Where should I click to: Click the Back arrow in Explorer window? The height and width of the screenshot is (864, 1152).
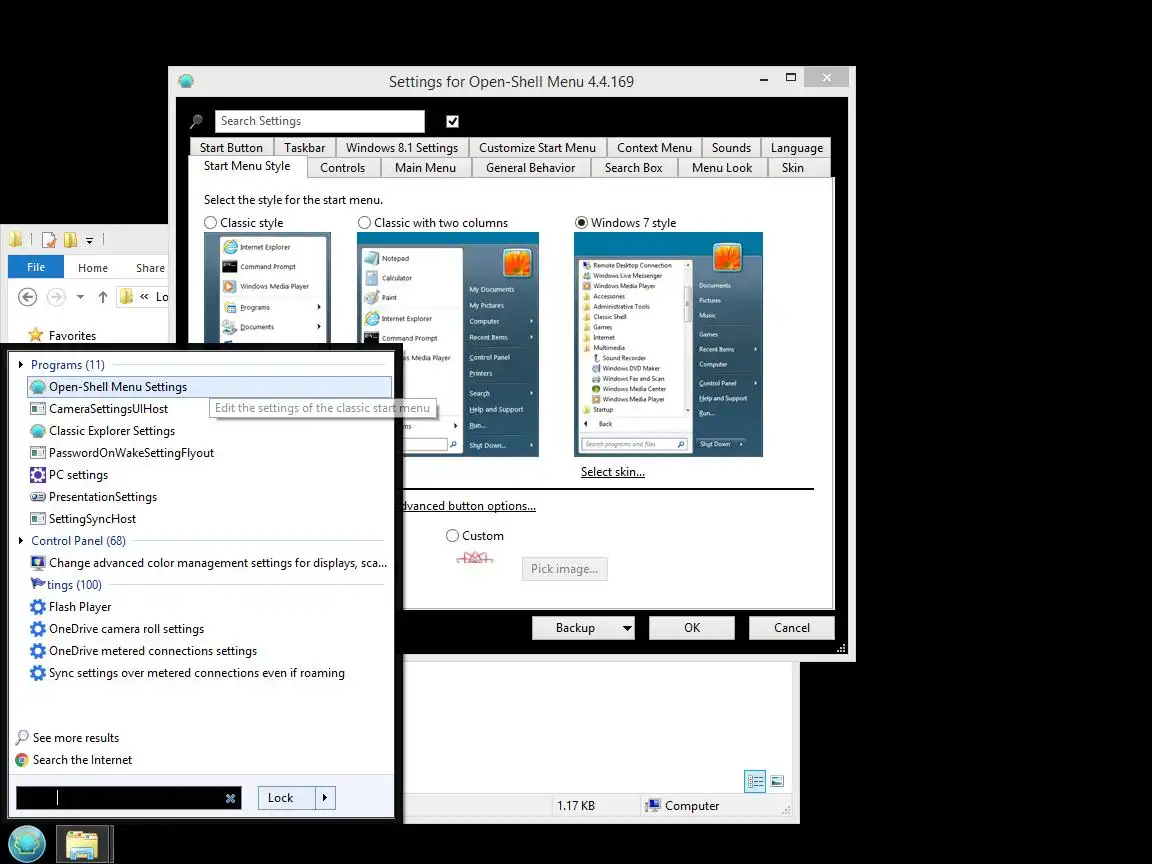click(27, 297)
